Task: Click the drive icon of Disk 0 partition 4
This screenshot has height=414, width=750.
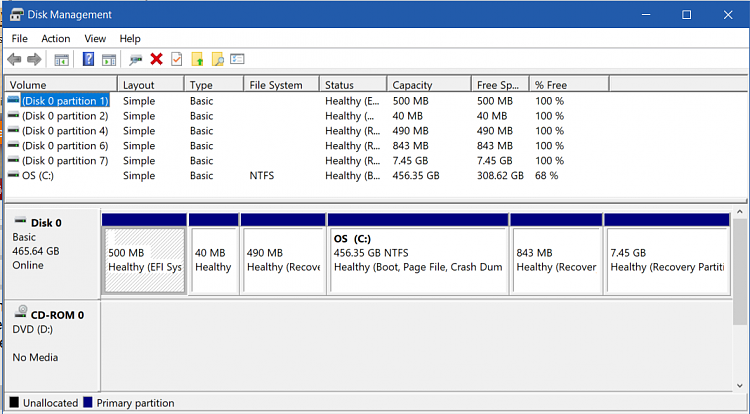Action: pyautogui.click(x=13, y=130)
